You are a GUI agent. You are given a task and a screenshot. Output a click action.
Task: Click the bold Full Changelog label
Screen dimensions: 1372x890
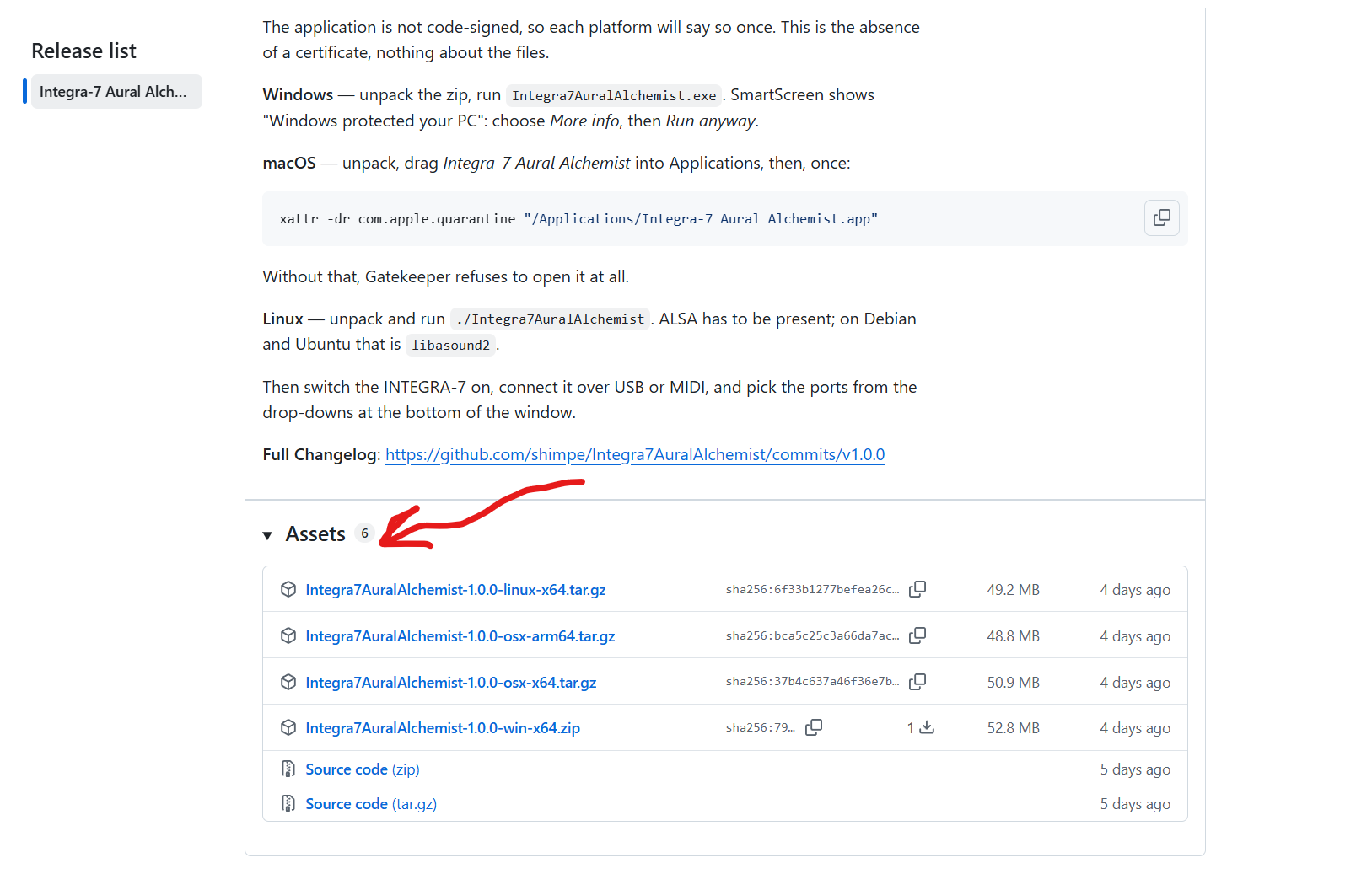(321, 455)
